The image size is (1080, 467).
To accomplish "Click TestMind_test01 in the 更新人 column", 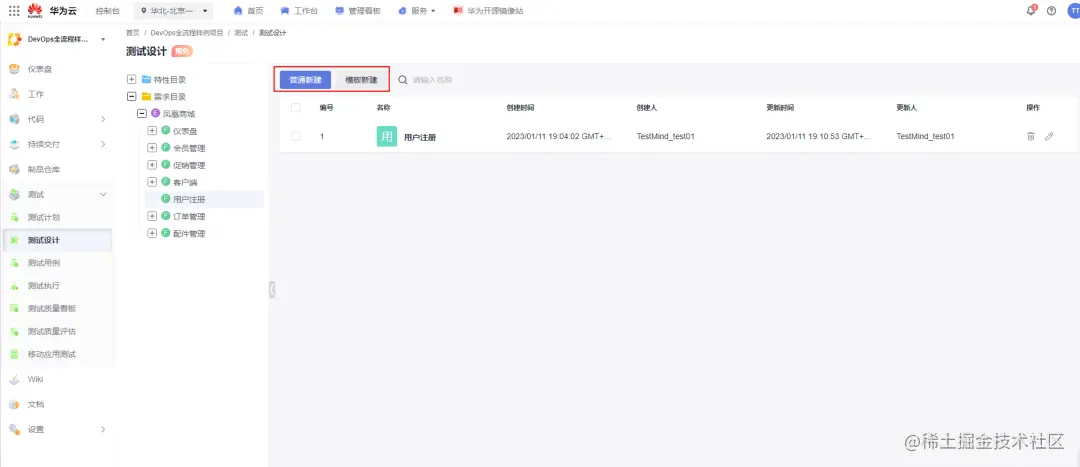I will click(x=925, y=136).
